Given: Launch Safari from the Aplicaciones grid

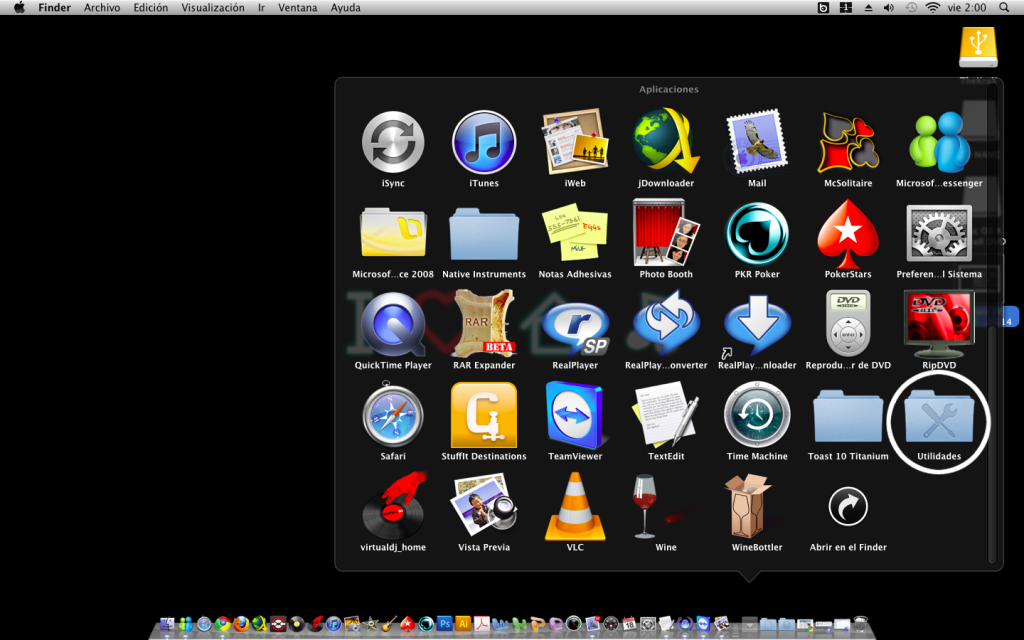Looking at the screenshot, I should [392, 415].
